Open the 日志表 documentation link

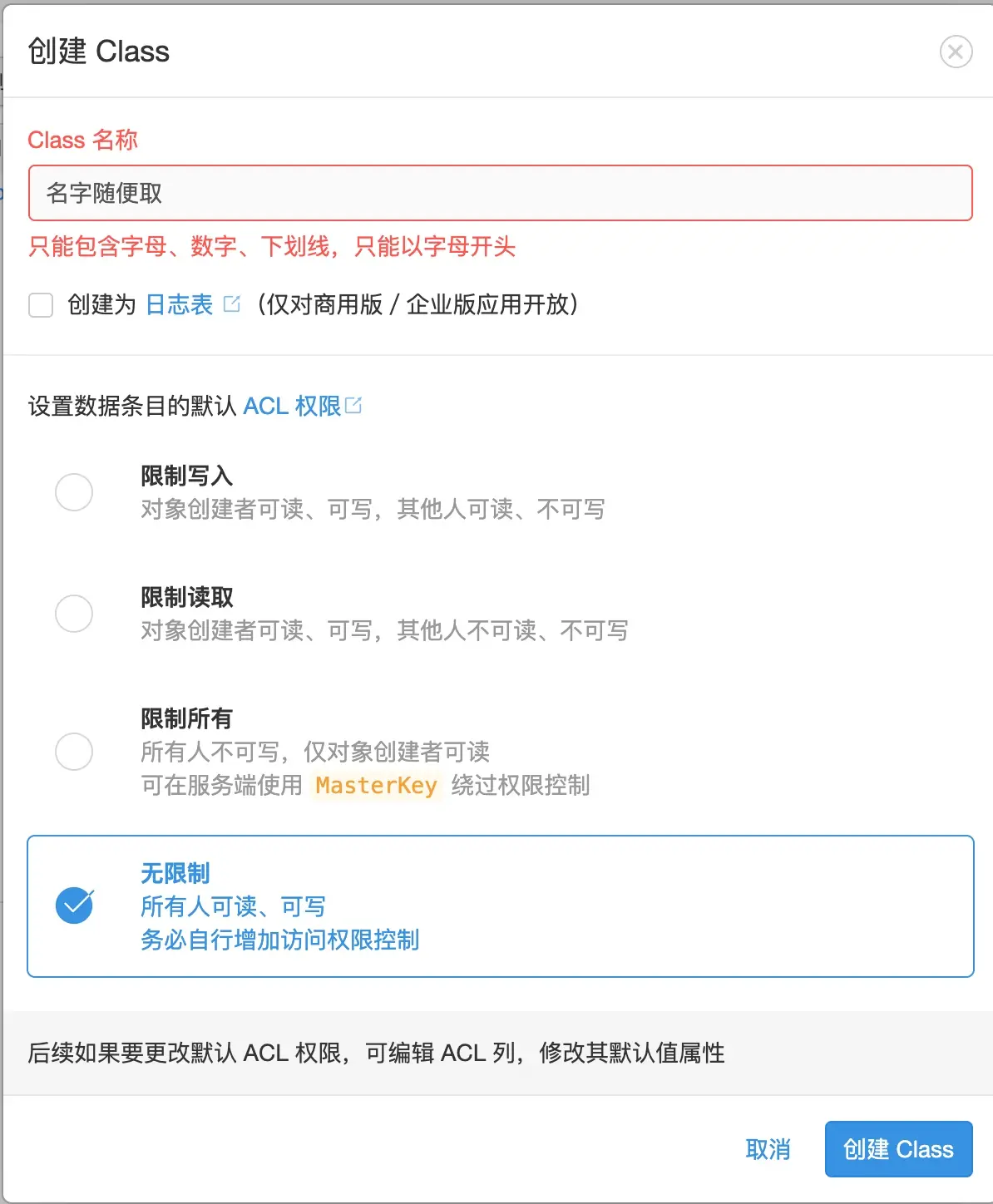[x=180, y=305]
